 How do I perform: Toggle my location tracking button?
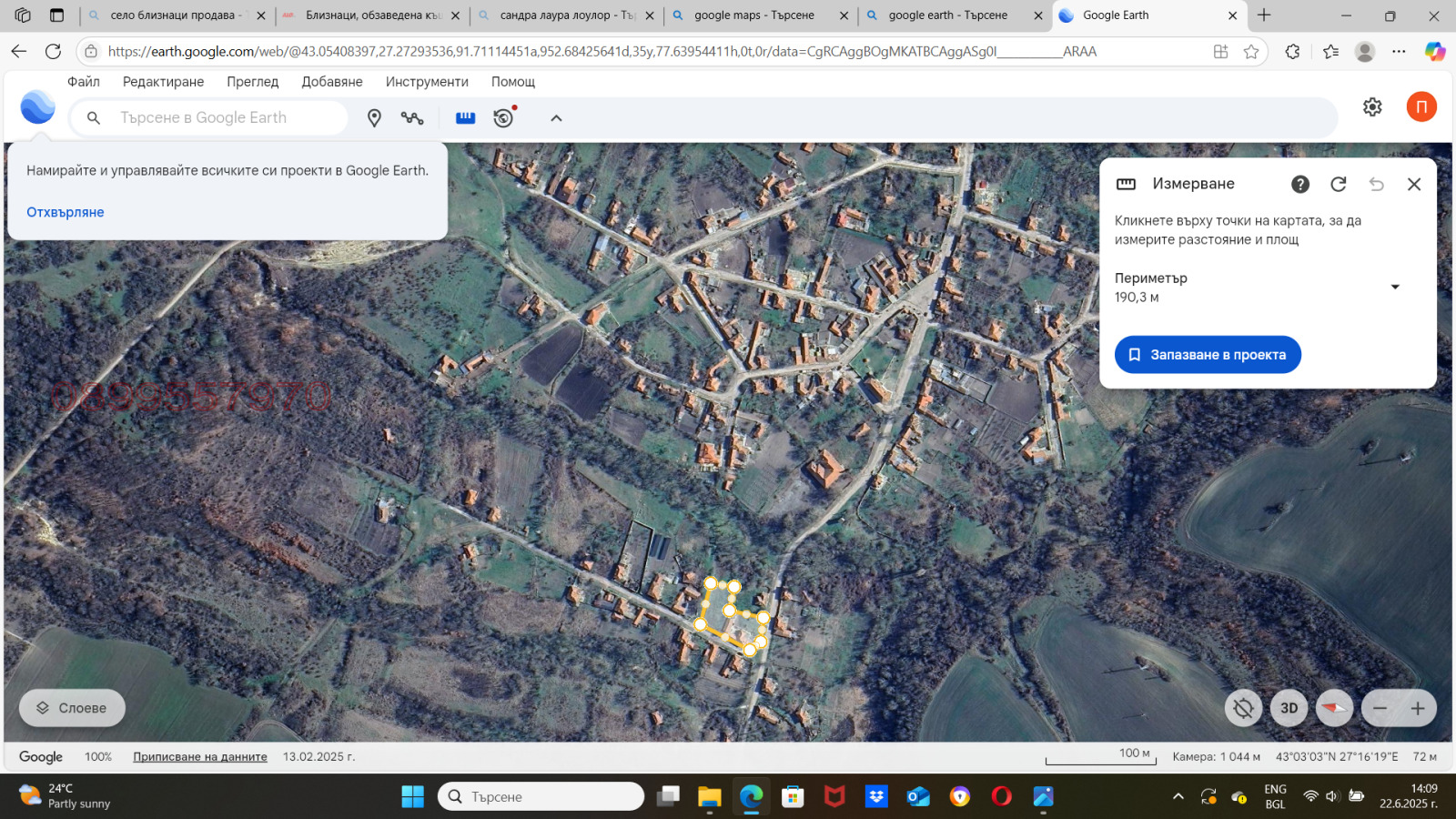1243,708
